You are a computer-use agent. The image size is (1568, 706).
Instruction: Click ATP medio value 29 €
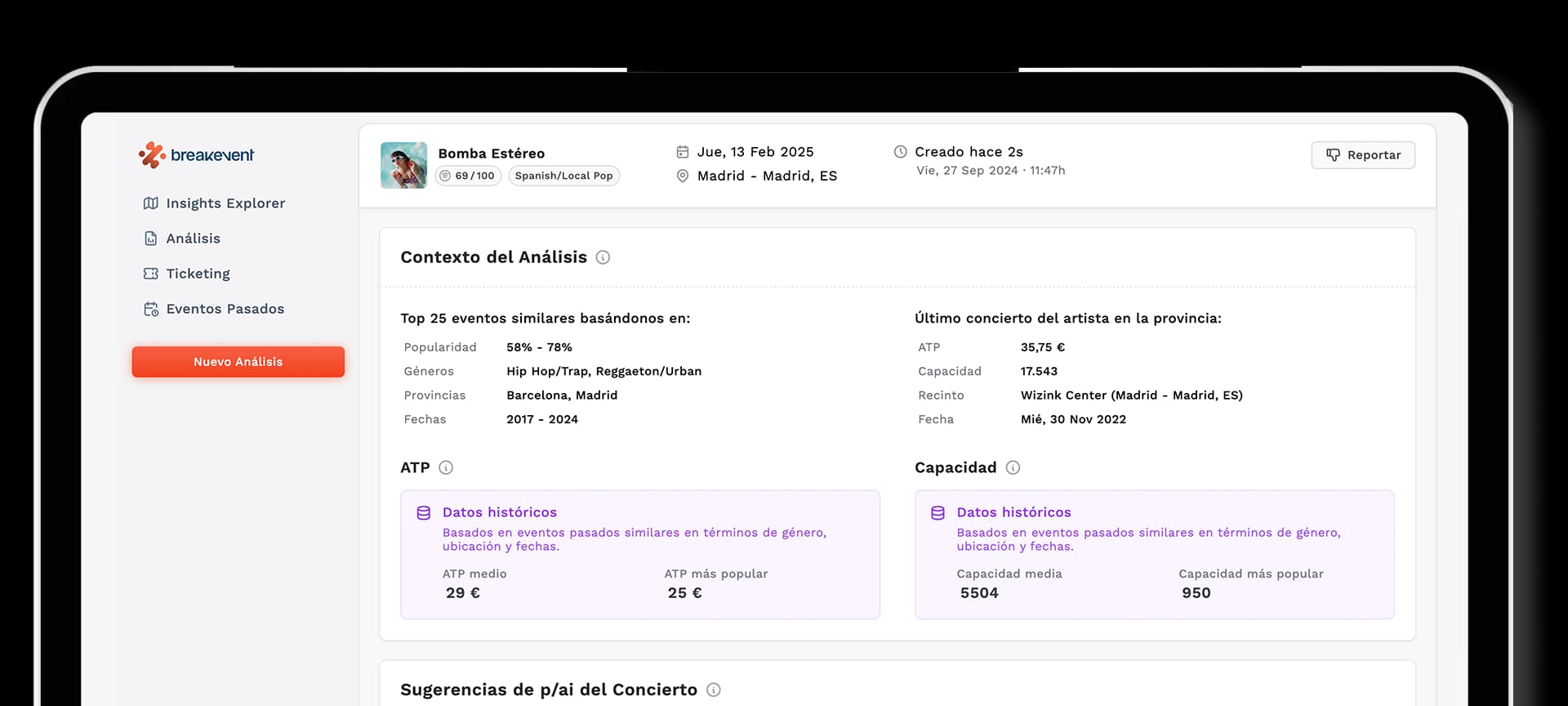[x=463, y=593]
